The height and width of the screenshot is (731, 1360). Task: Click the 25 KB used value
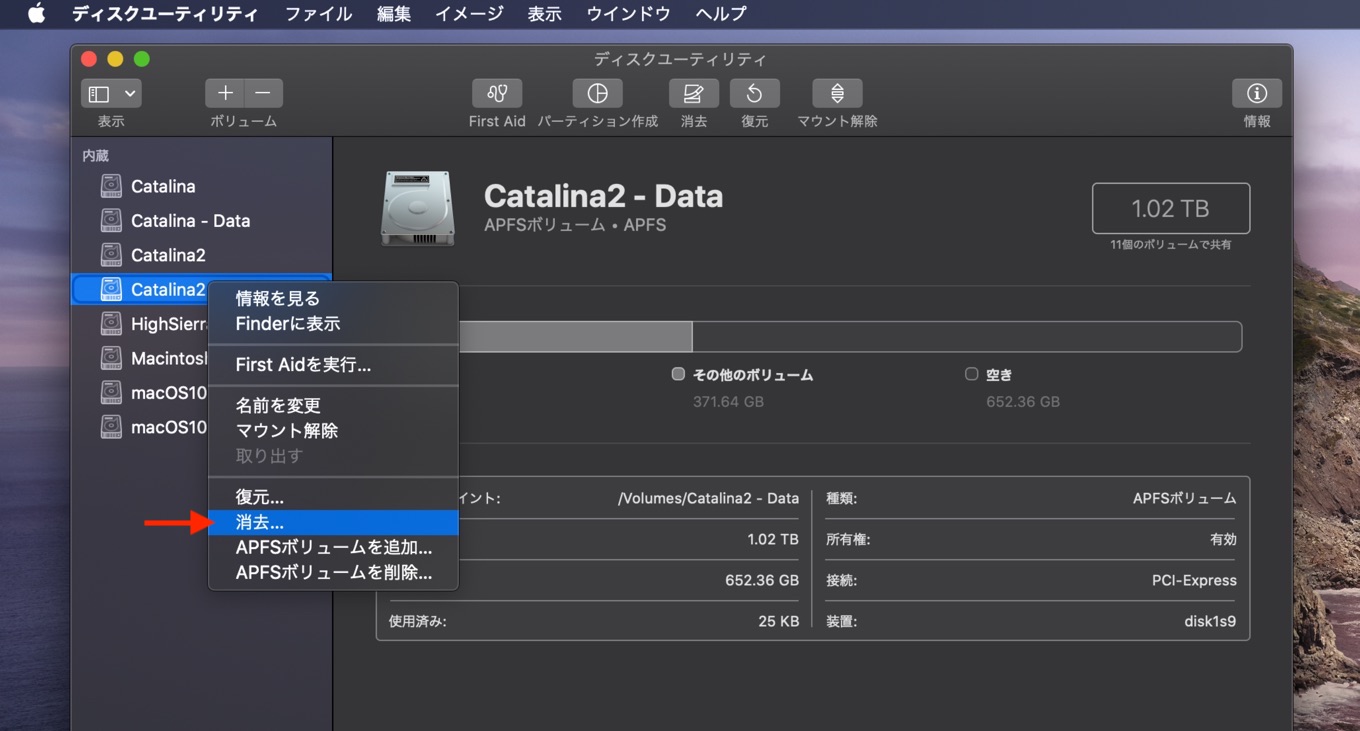[779, 621]
